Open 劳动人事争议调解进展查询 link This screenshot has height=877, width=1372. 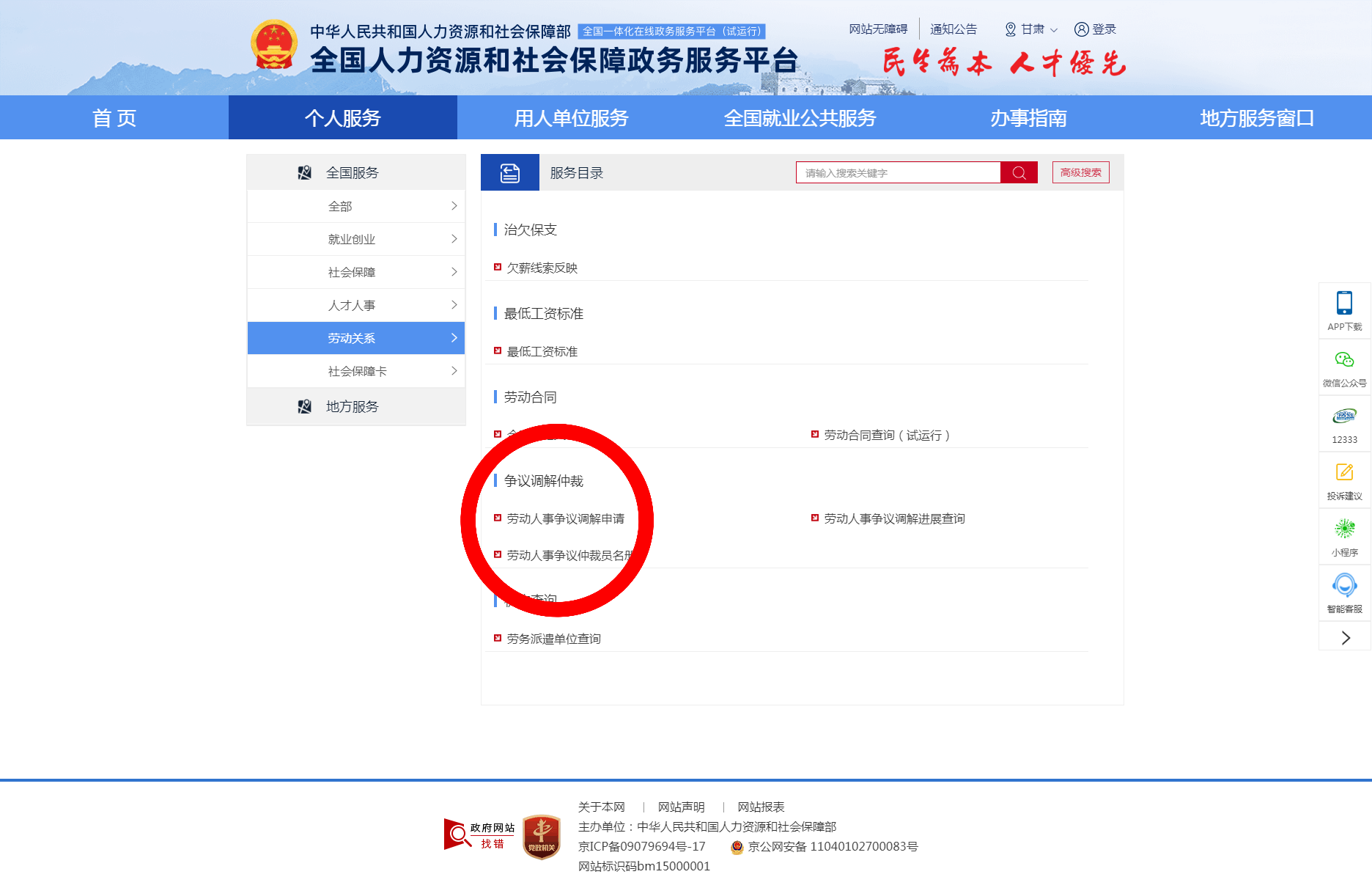pyautogui.click(x=894, y=519)
